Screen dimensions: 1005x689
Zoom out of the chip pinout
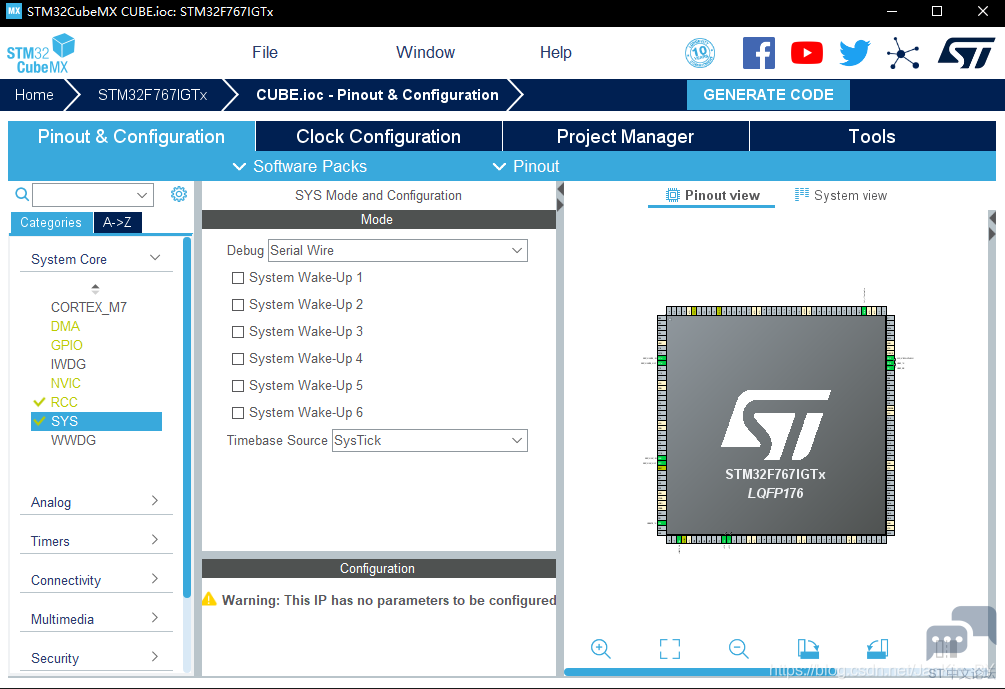[x=738, y=649]
